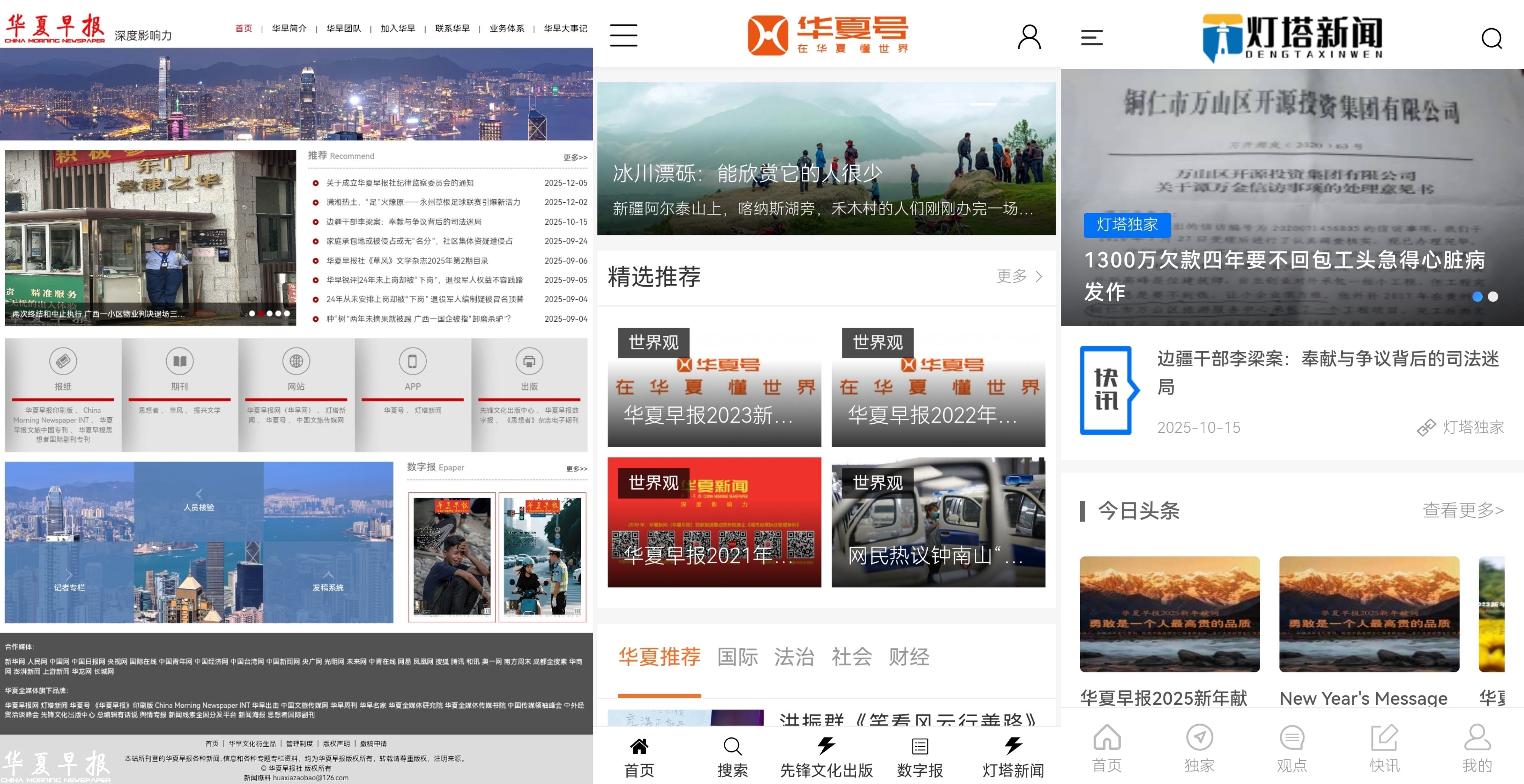Click the APP phone circle icon

(412, 361)
